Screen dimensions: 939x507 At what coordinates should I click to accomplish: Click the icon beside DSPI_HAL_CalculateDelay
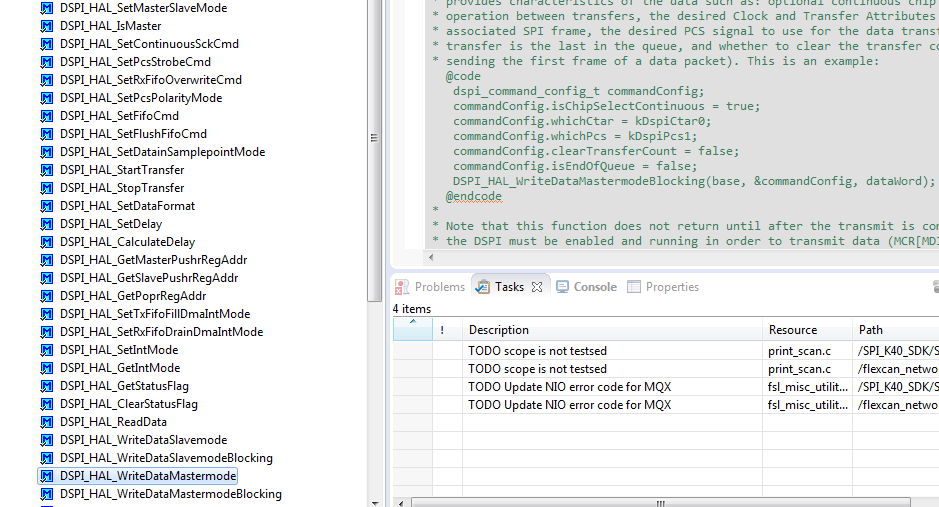[x=46, y=242]
